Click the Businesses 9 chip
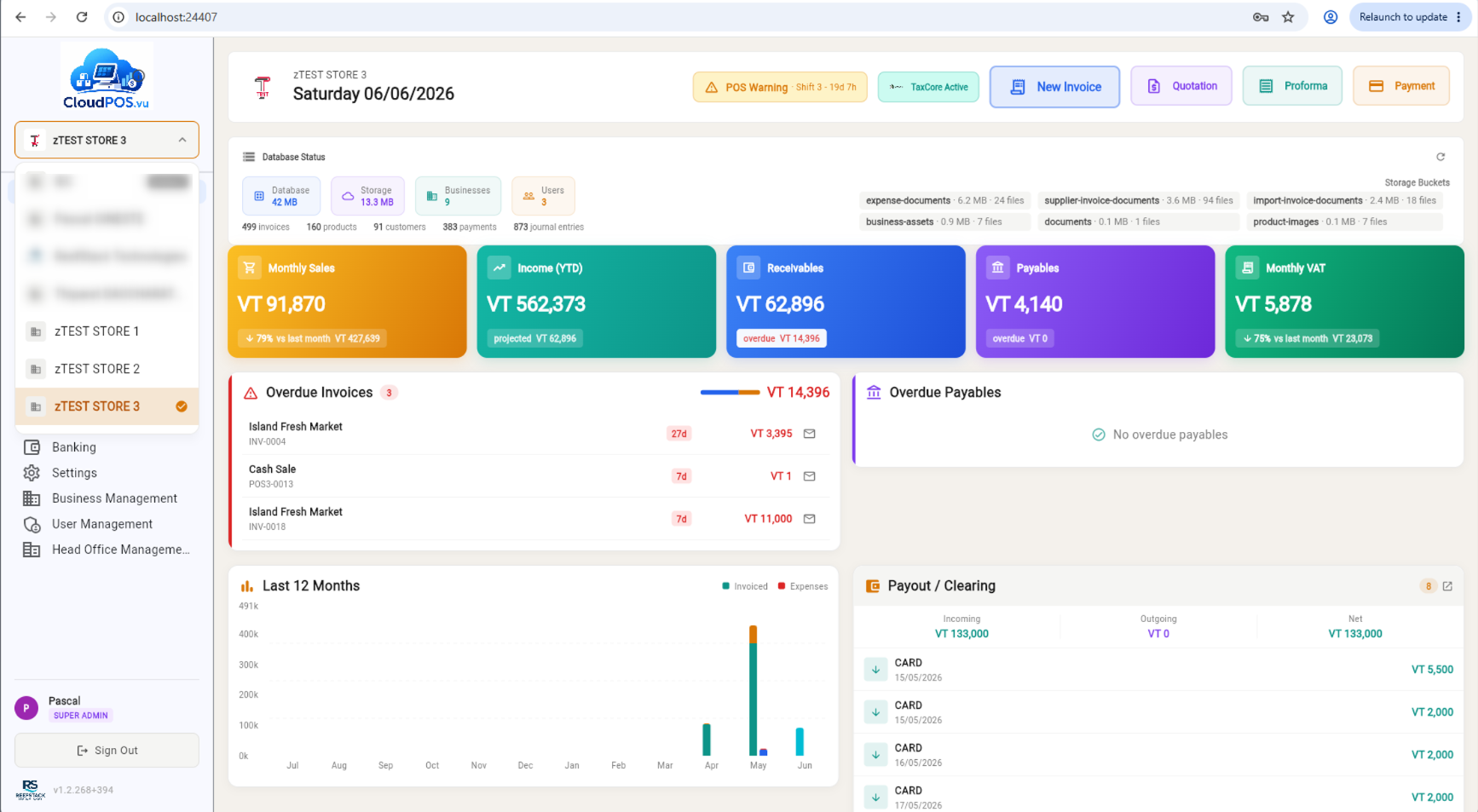 [x=458, y=196]
